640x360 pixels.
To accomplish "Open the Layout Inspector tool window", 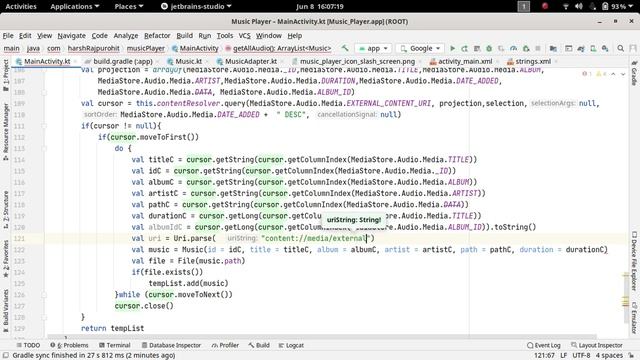I will 596,345.
